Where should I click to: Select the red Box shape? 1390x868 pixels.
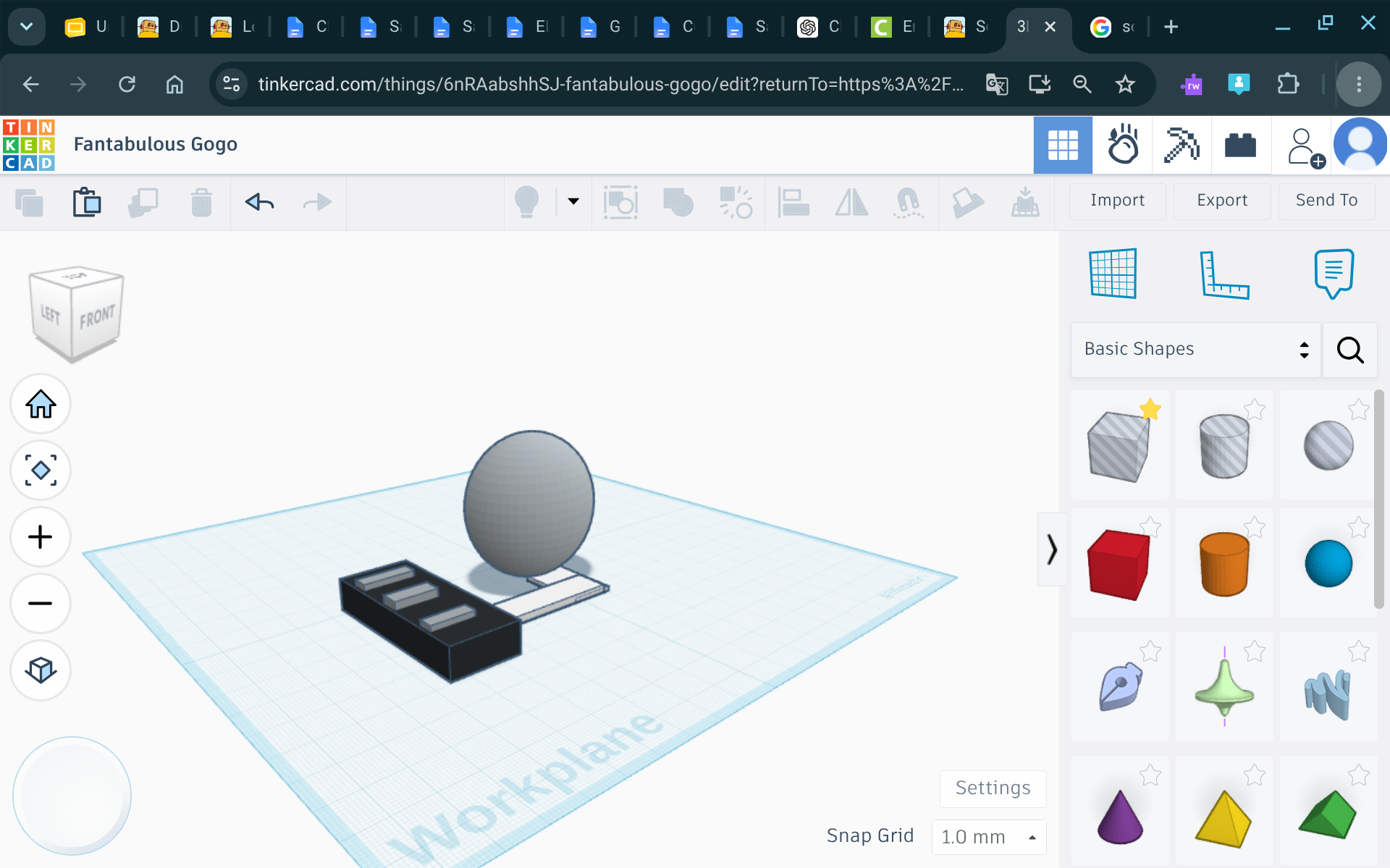[x=1119, y=565]
